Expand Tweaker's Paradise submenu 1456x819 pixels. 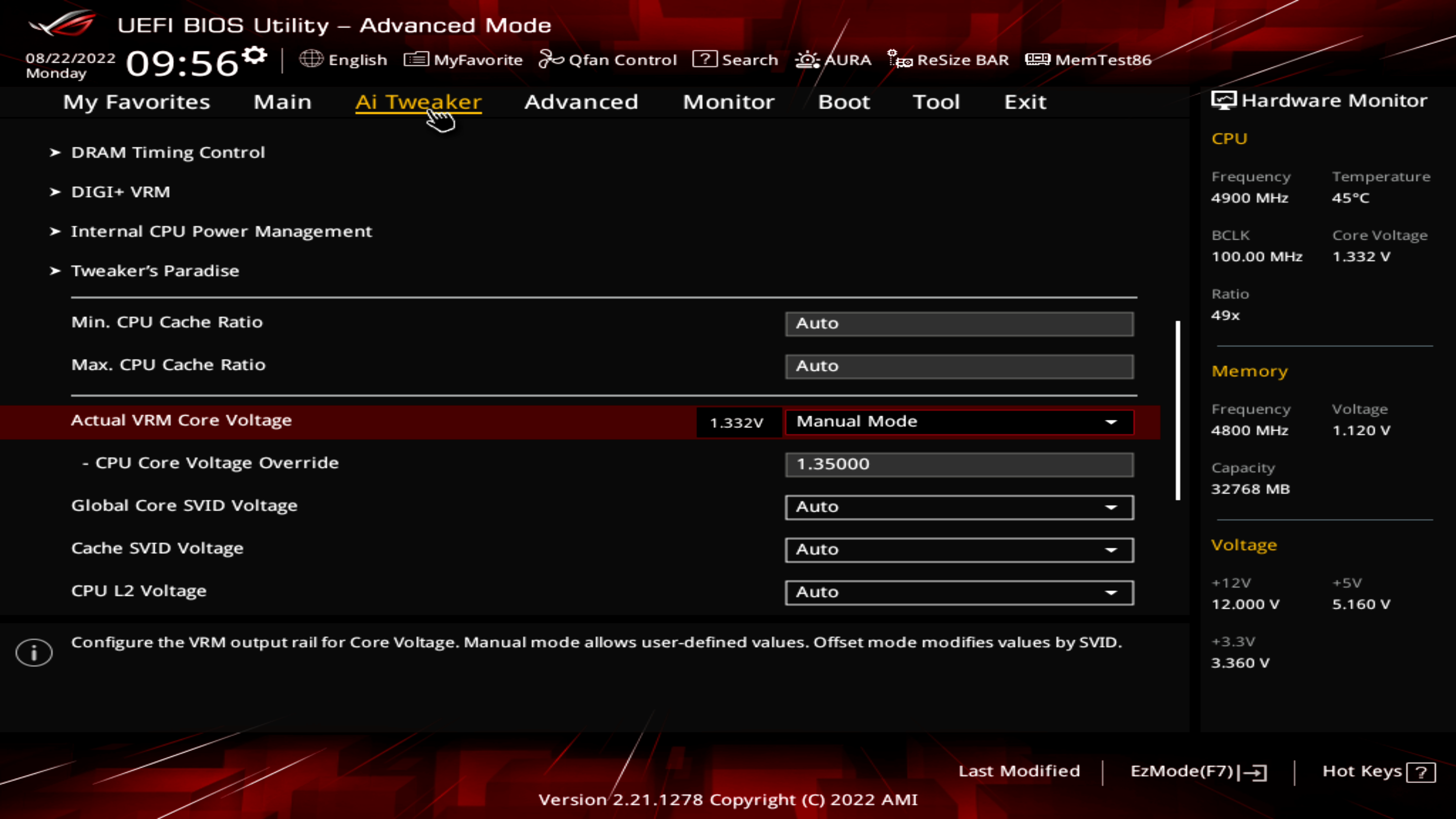[x=155, y=271]
